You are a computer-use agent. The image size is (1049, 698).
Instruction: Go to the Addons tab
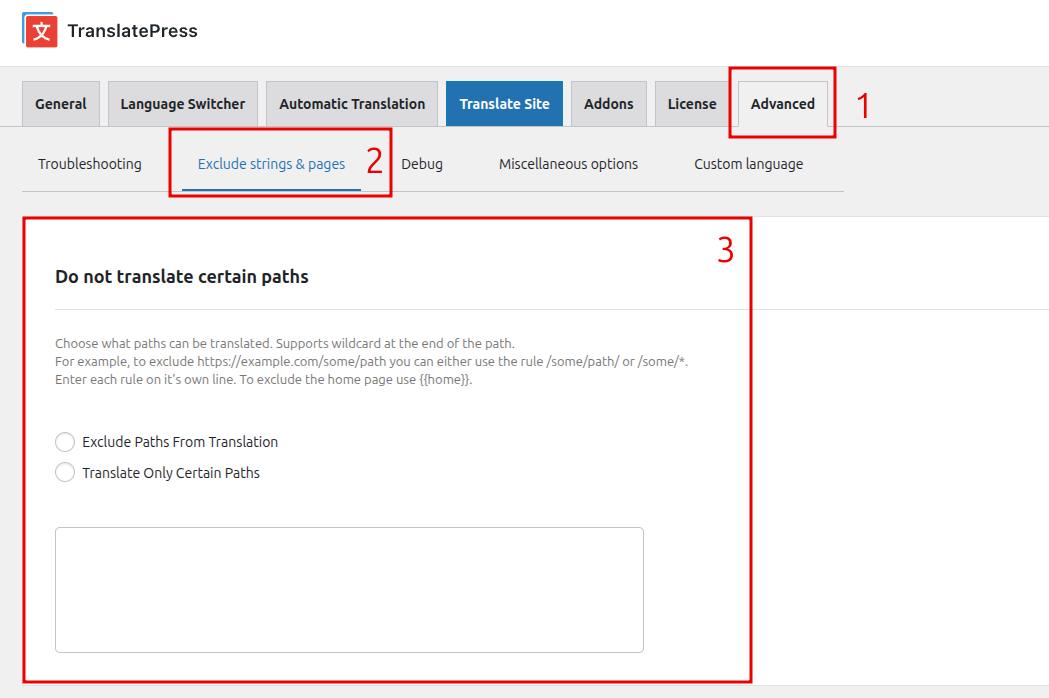pos(609,104)
